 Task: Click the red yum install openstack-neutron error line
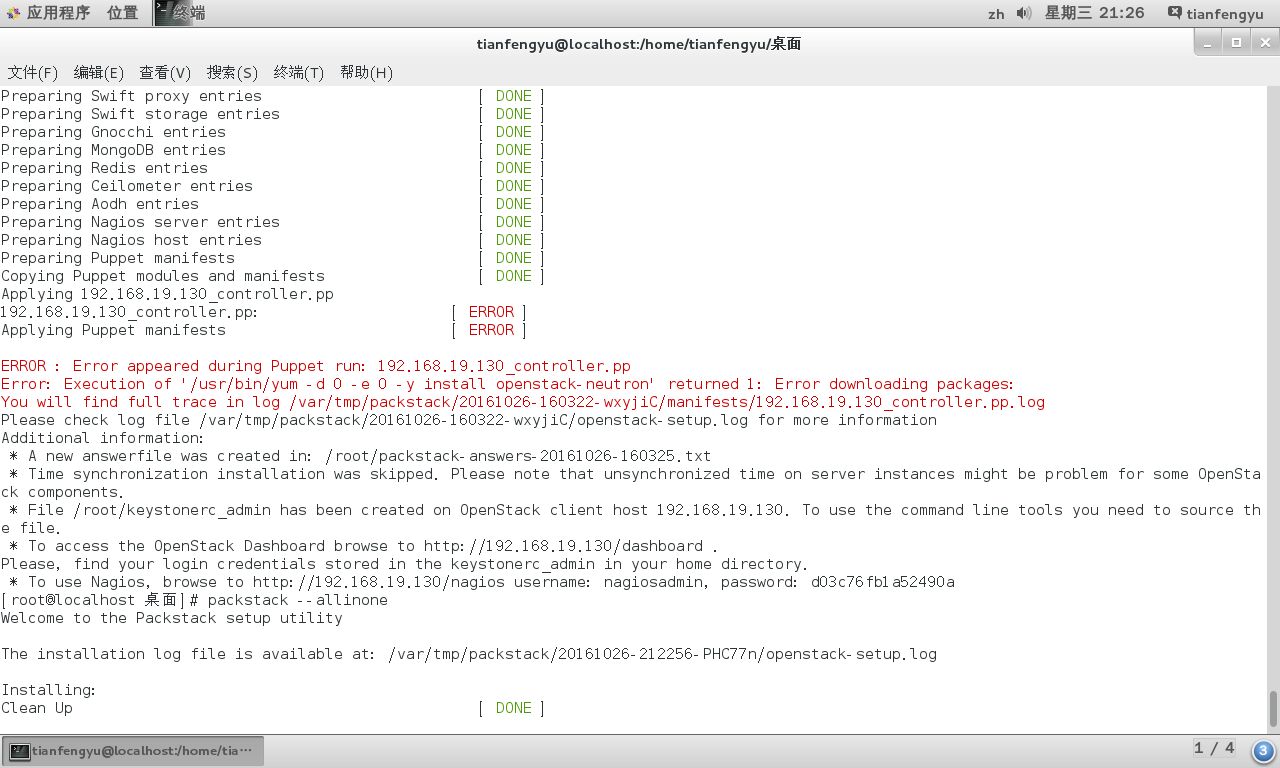pos(508,384)
